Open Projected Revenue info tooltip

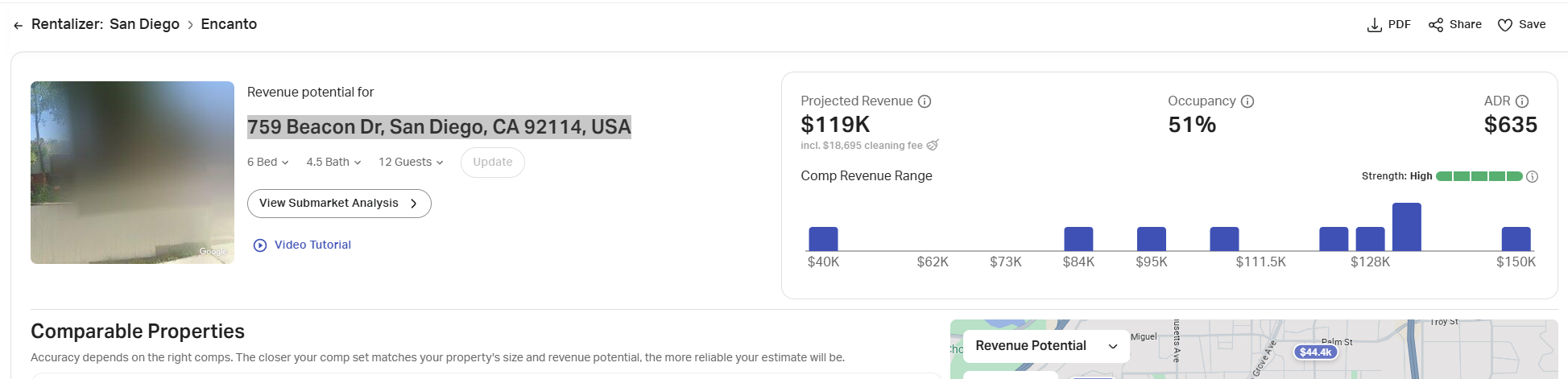[925, 101]
